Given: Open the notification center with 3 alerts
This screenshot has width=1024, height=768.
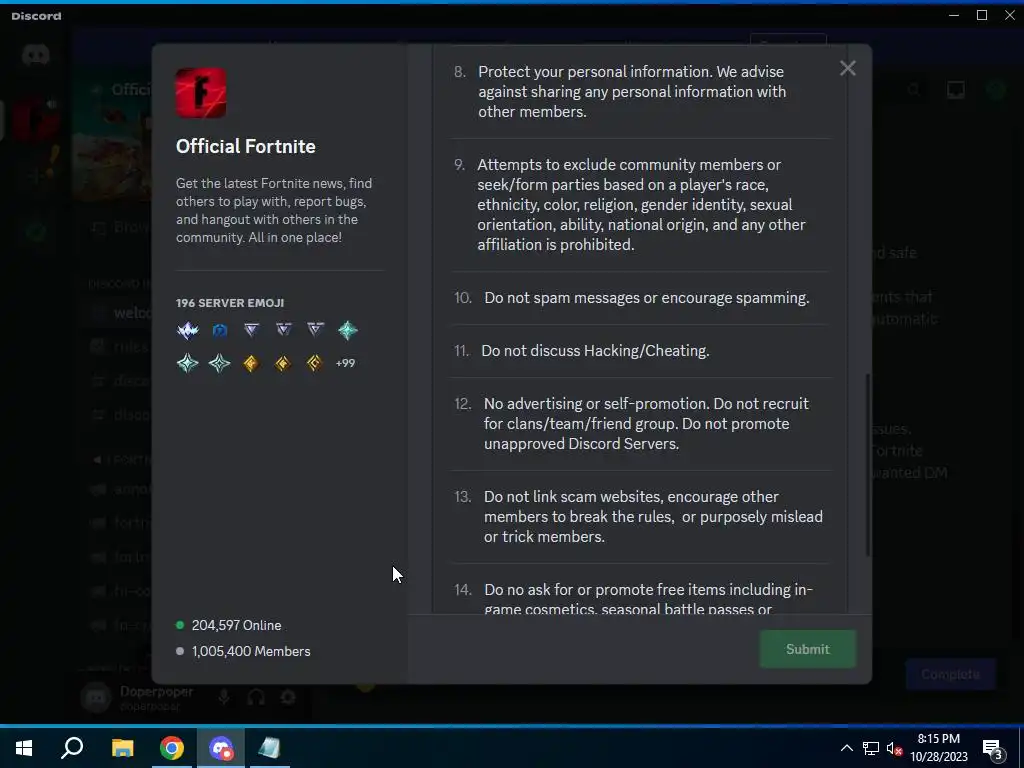Looking at the screenshot, I should pyautogui.click(x=993, y=749).
